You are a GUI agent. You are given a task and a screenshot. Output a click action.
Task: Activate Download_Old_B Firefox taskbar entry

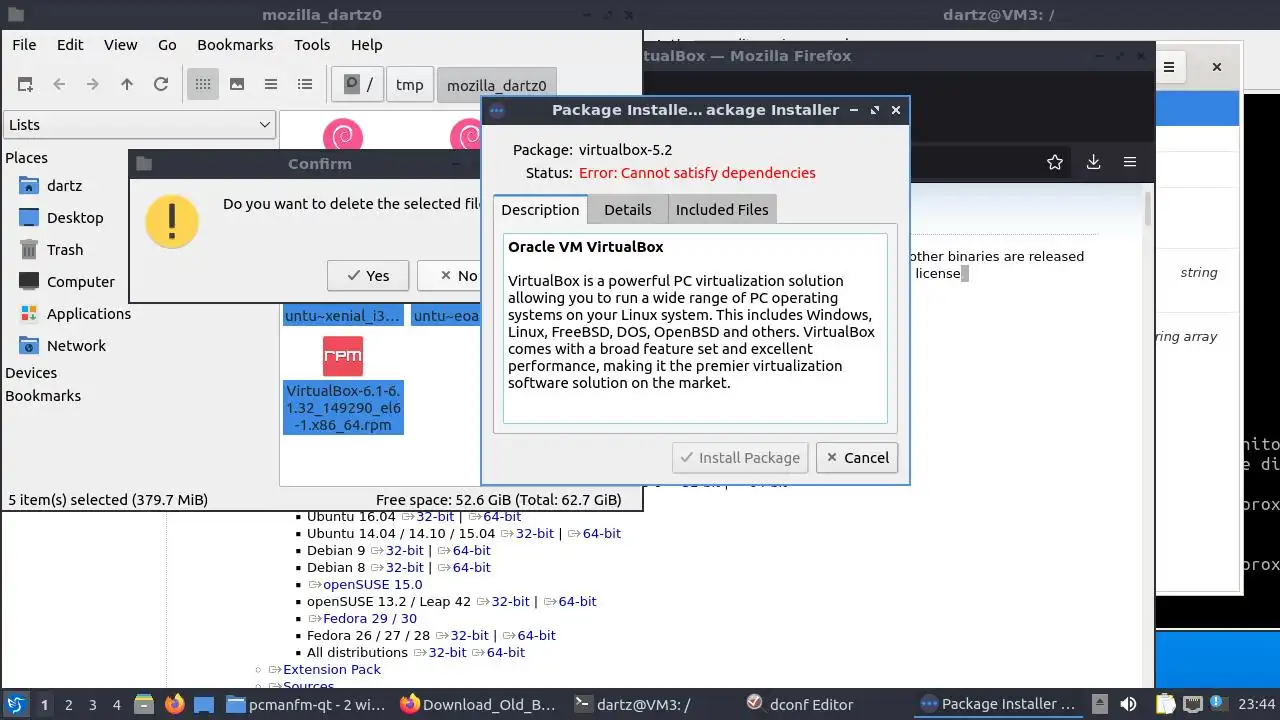(x=478, y=705)
